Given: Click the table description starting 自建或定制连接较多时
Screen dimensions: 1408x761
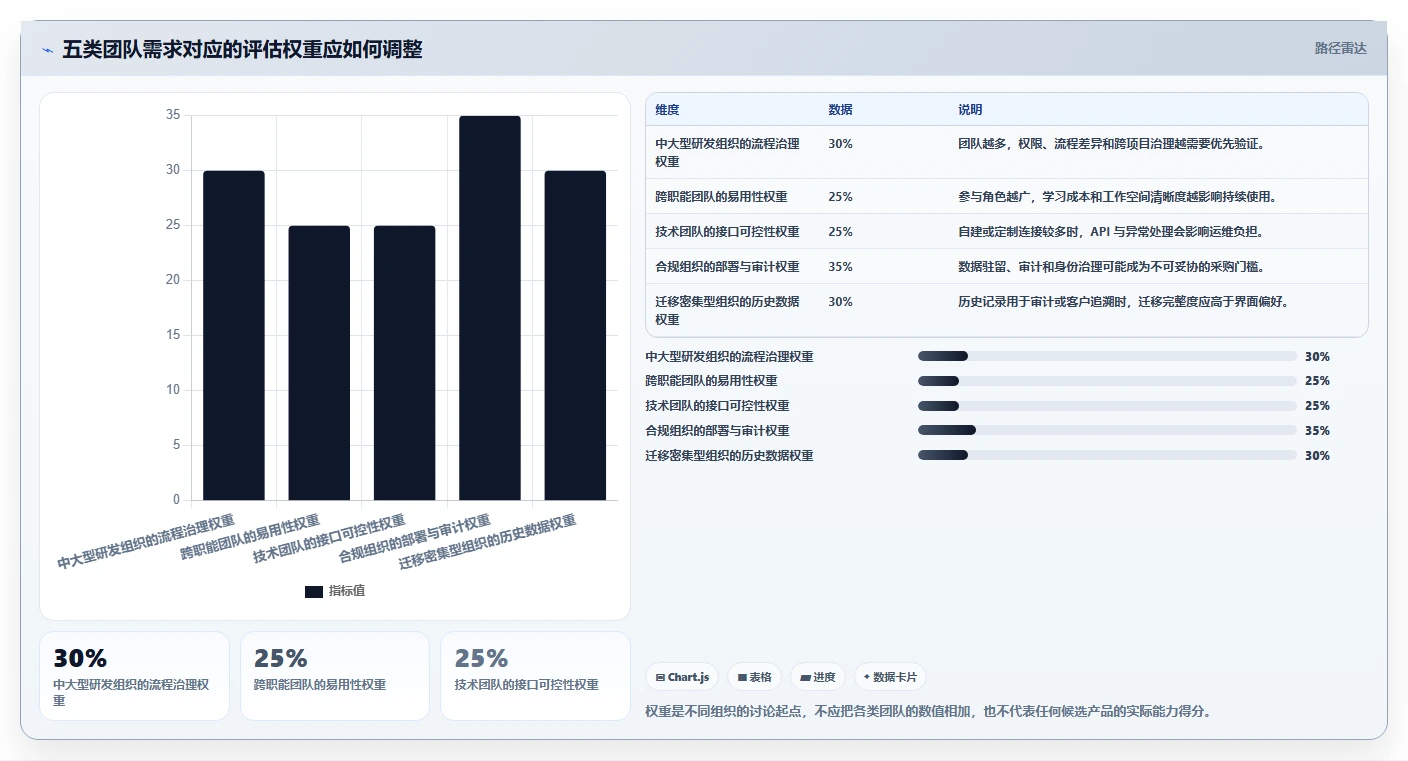Looking at the screenshot, I should click(x=1111, y=232).
